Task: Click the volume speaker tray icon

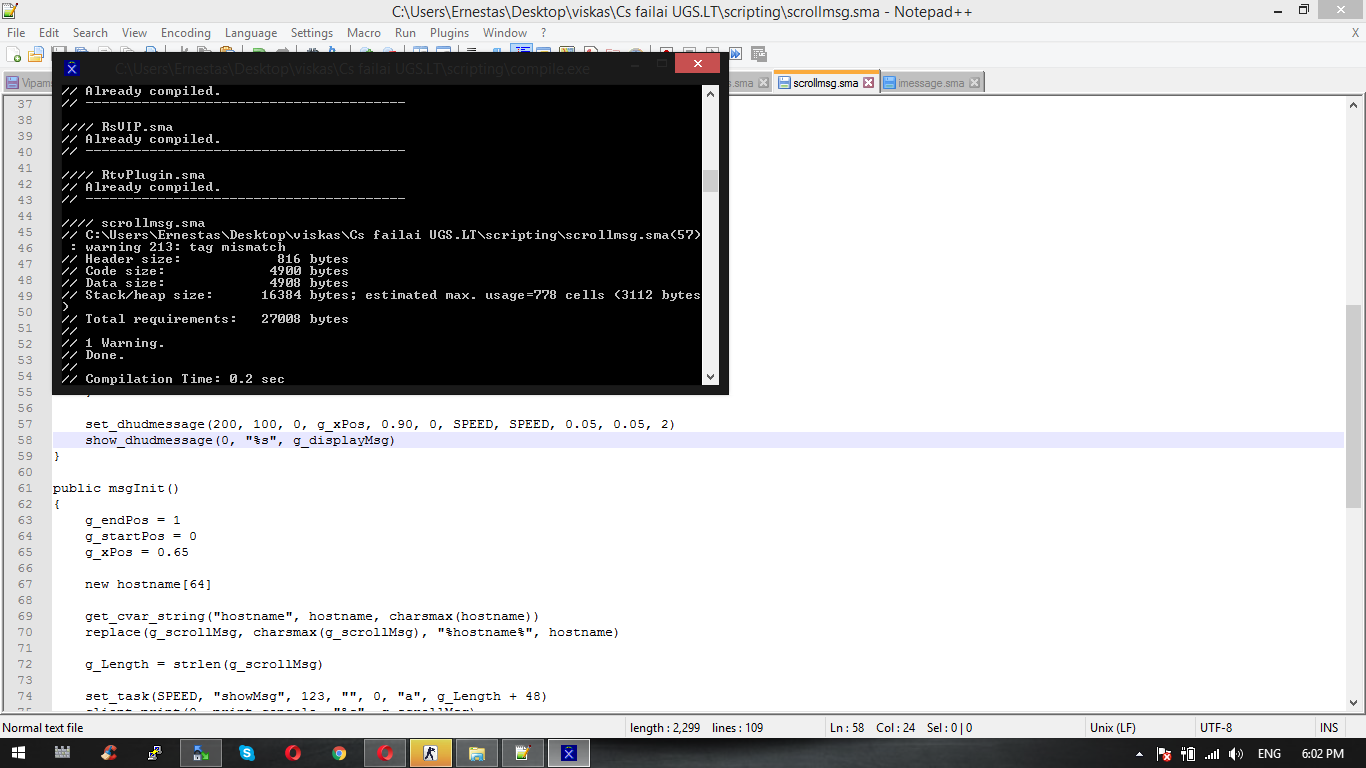Action: [1236, 754]
